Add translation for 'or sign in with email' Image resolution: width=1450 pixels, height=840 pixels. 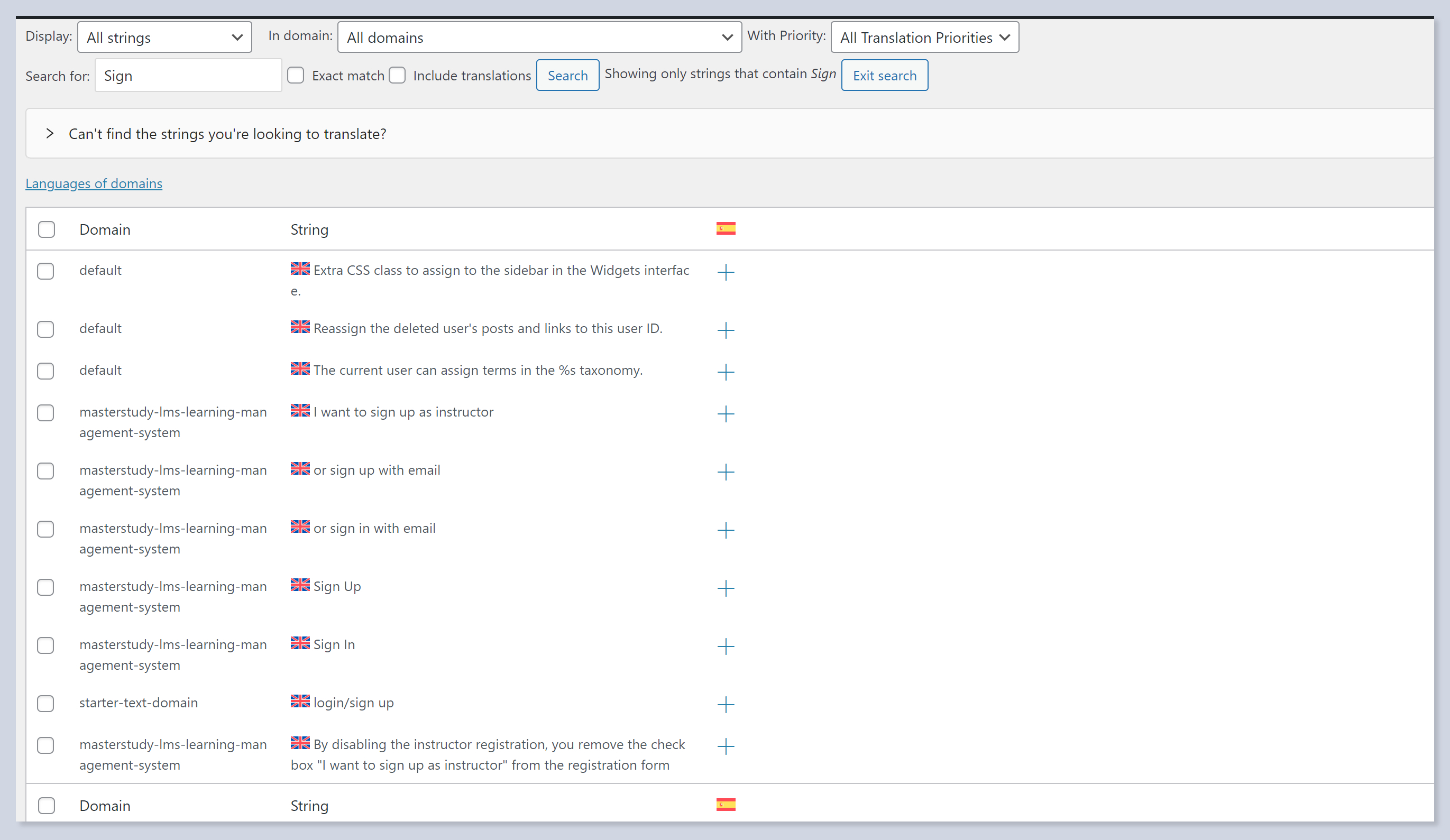726,530
